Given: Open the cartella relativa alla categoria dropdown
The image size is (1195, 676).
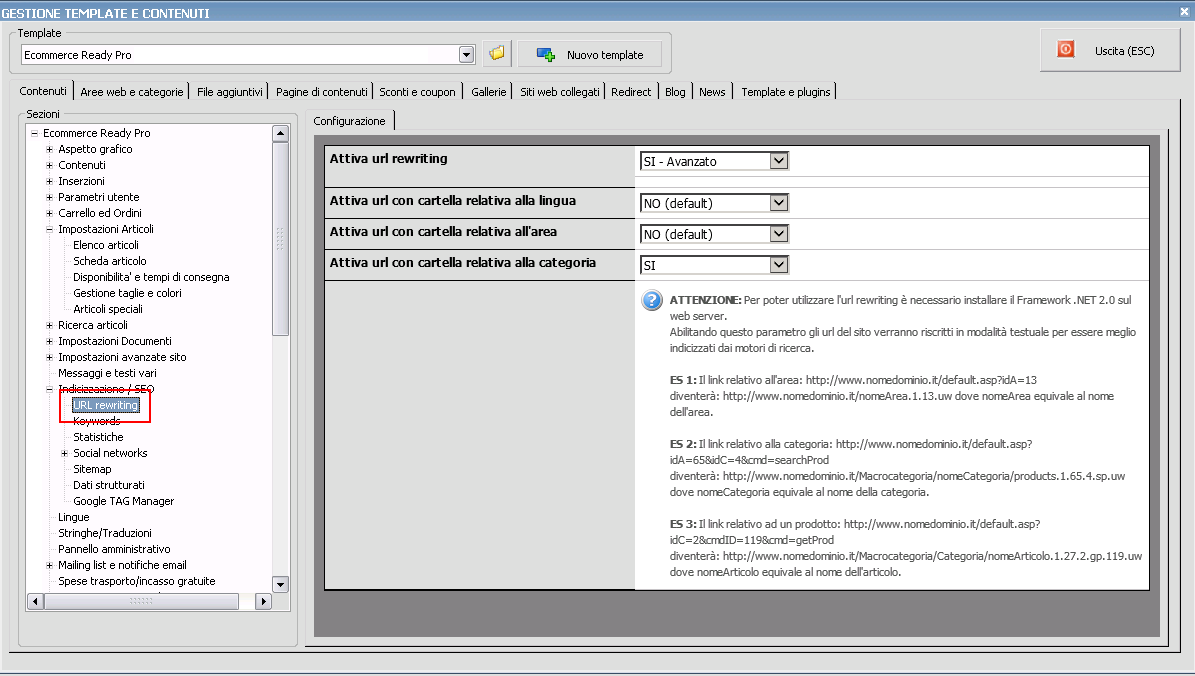Looking at the screenshot, I should click(x=779, y=265).
